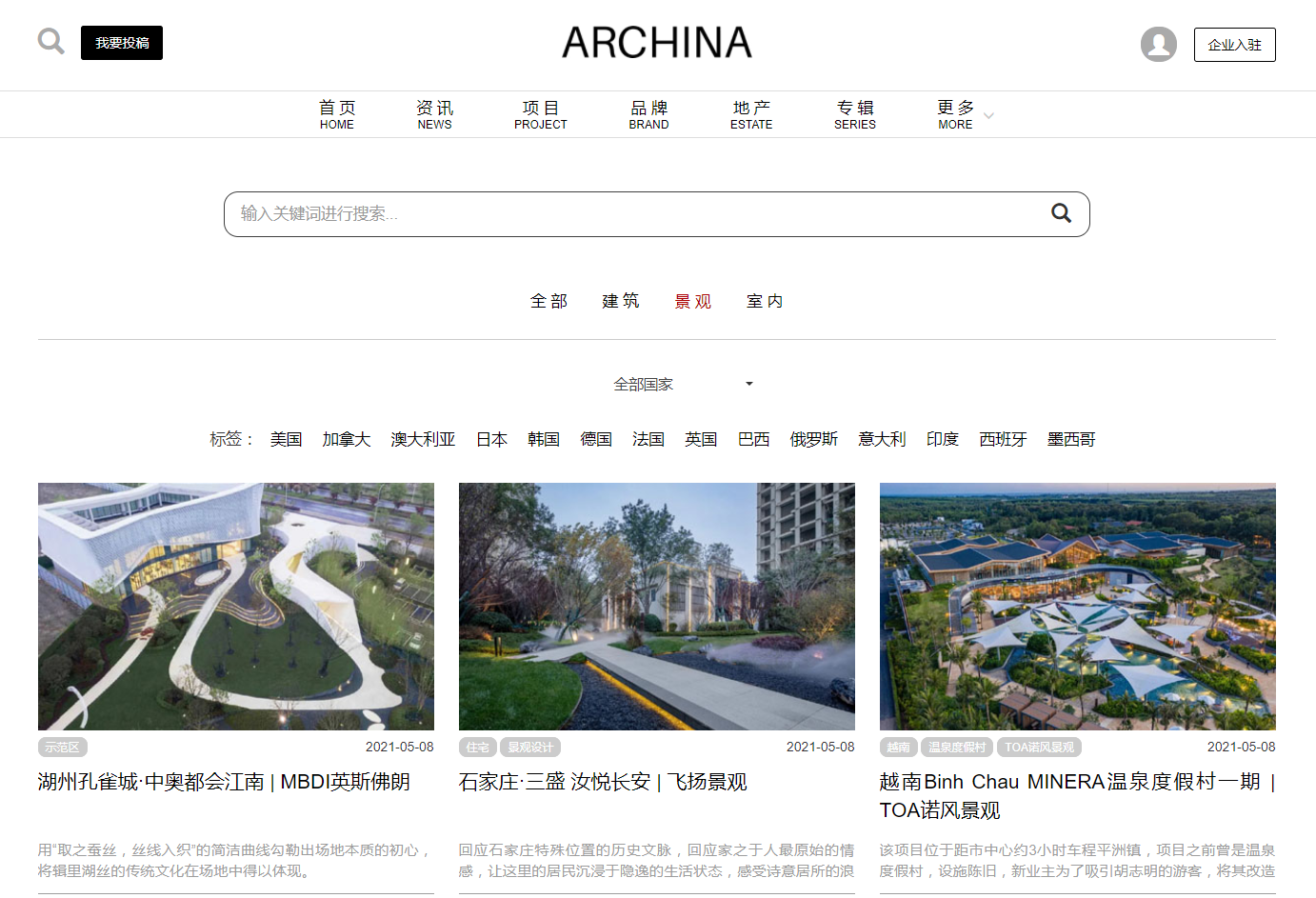Filter by 韩国 tag
The image size is (1316, 898).
(544, 439)
